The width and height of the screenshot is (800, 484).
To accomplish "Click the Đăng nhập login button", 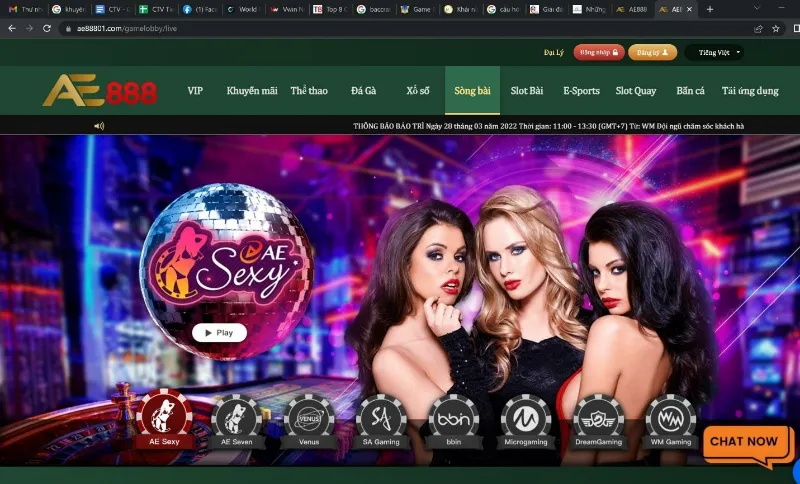I will click(599, 52).
